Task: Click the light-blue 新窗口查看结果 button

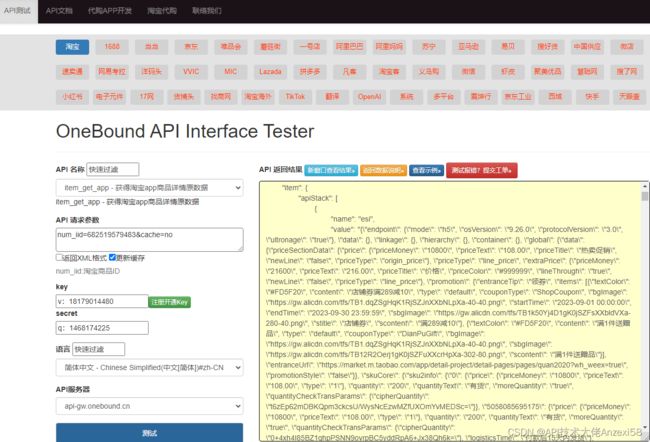Action: 331,170
